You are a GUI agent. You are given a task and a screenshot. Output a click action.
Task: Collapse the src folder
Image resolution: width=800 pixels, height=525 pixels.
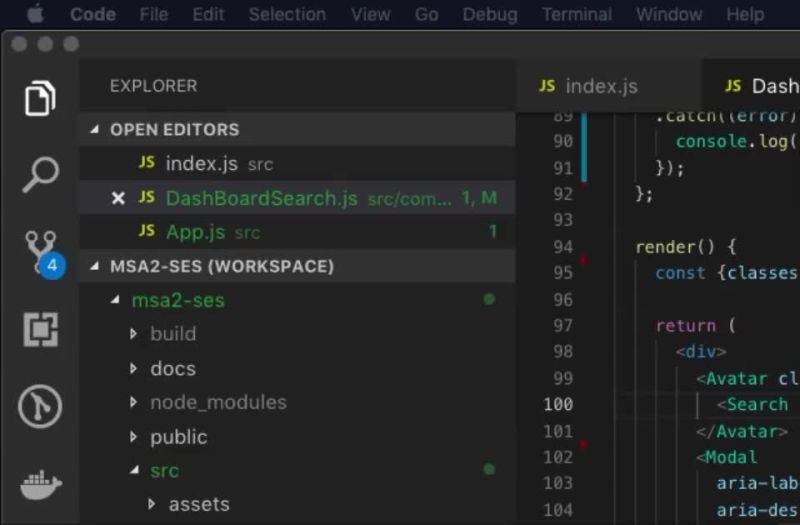click(x=135, y=470)
